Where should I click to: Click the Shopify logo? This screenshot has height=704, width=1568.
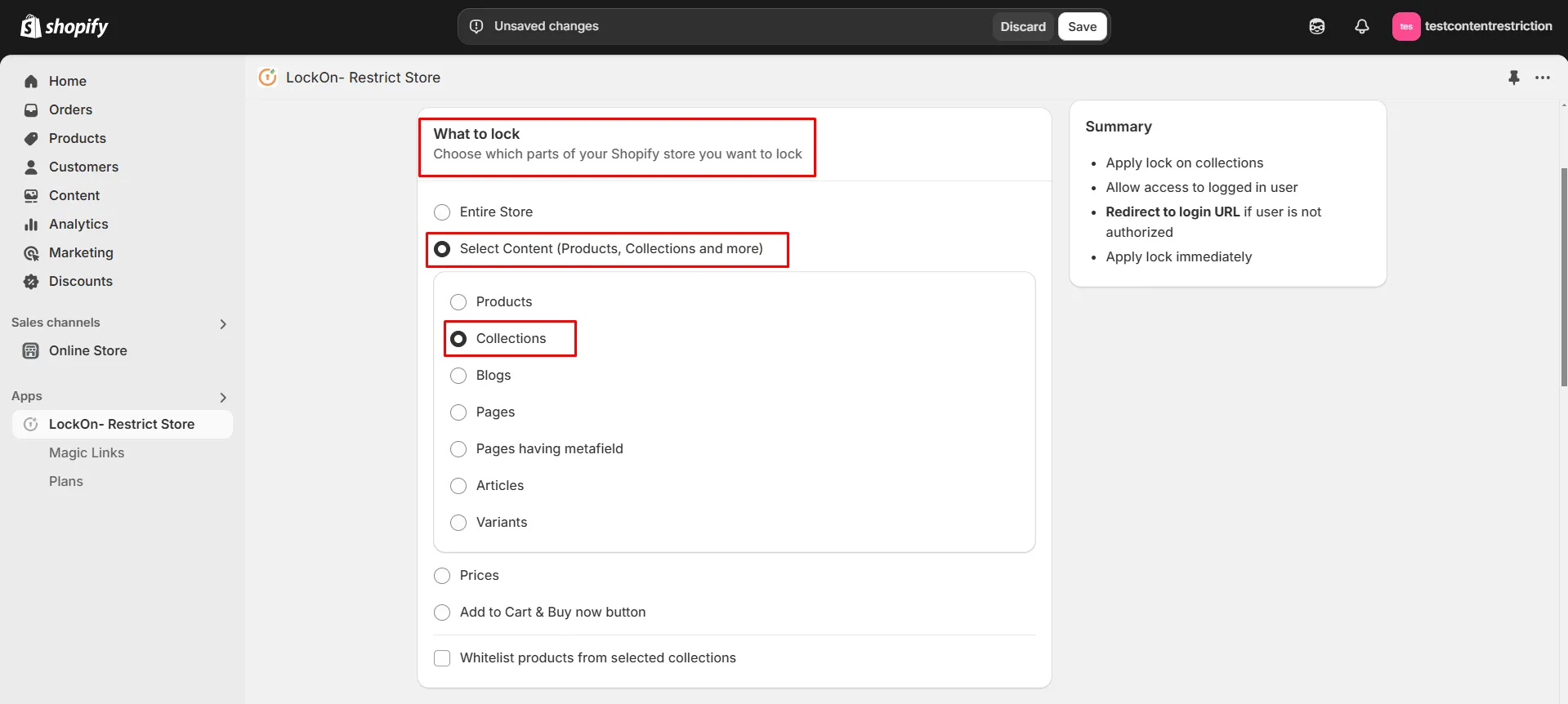(x=64, y=26)
